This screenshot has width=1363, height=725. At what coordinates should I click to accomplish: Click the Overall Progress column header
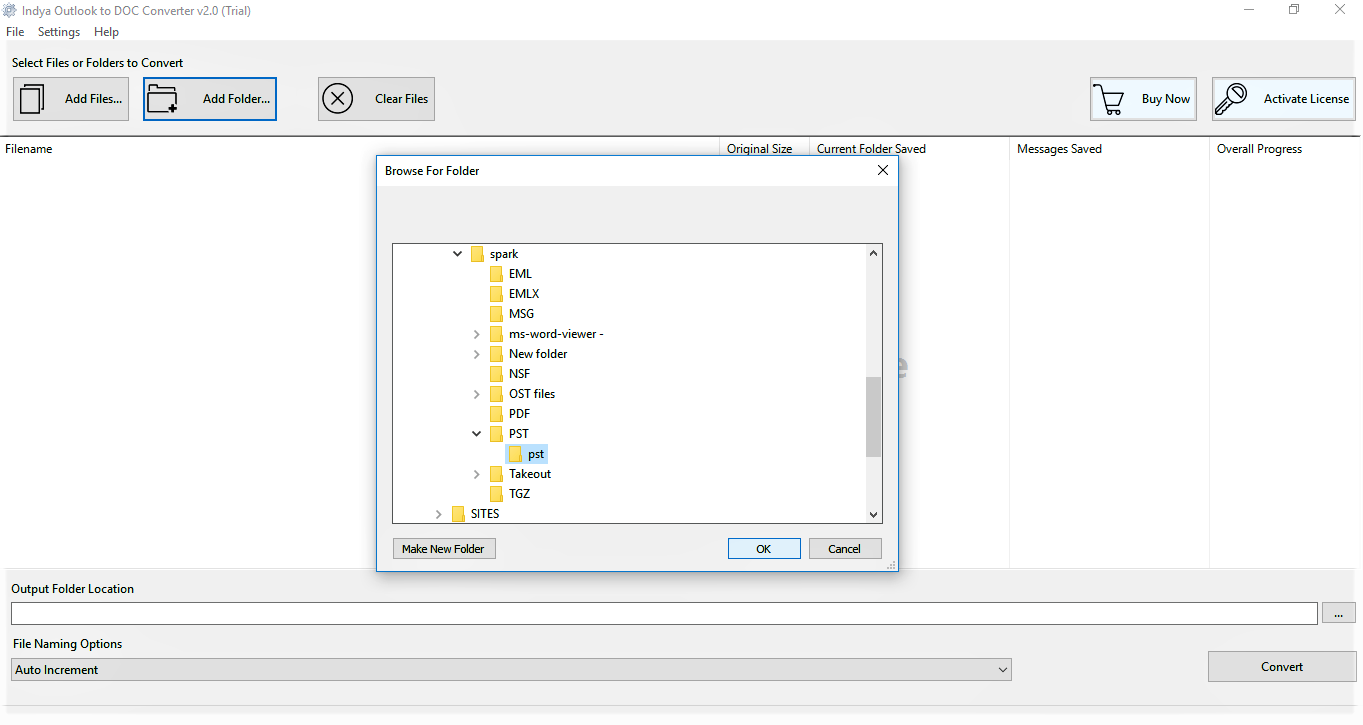[x=1259, y=149]
